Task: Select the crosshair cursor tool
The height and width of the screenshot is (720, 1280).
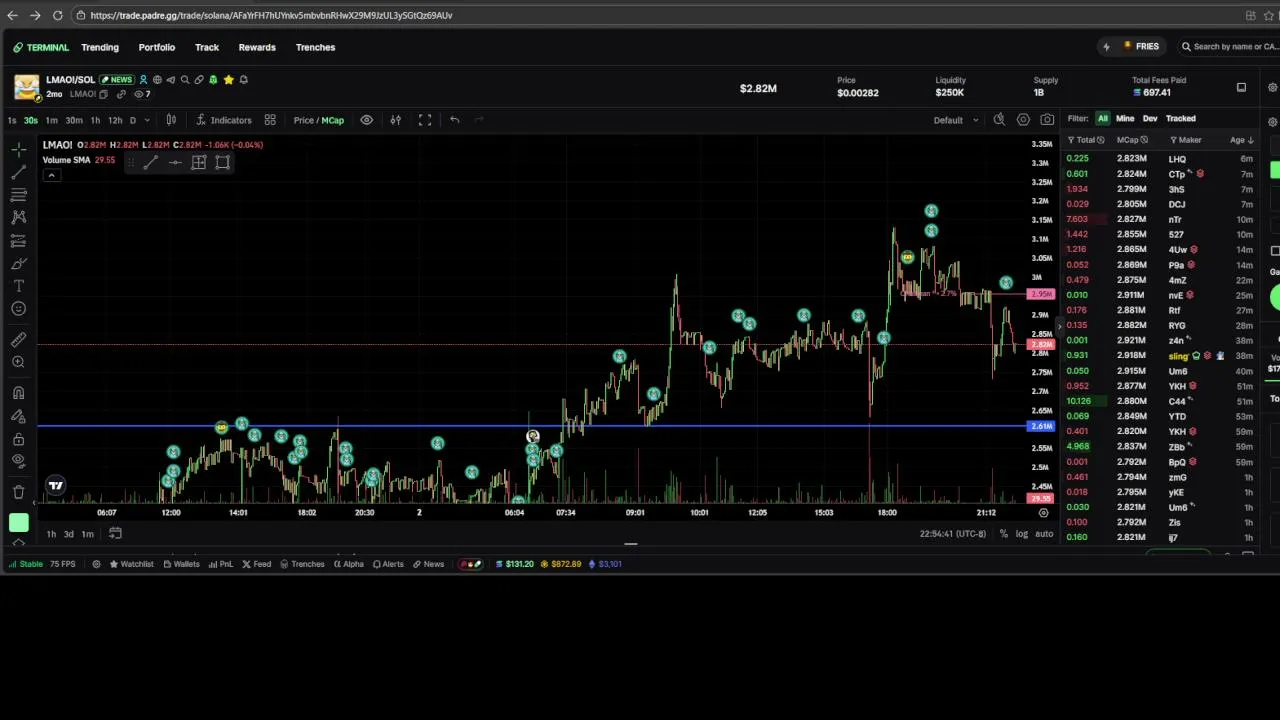Action: point(18,150)
